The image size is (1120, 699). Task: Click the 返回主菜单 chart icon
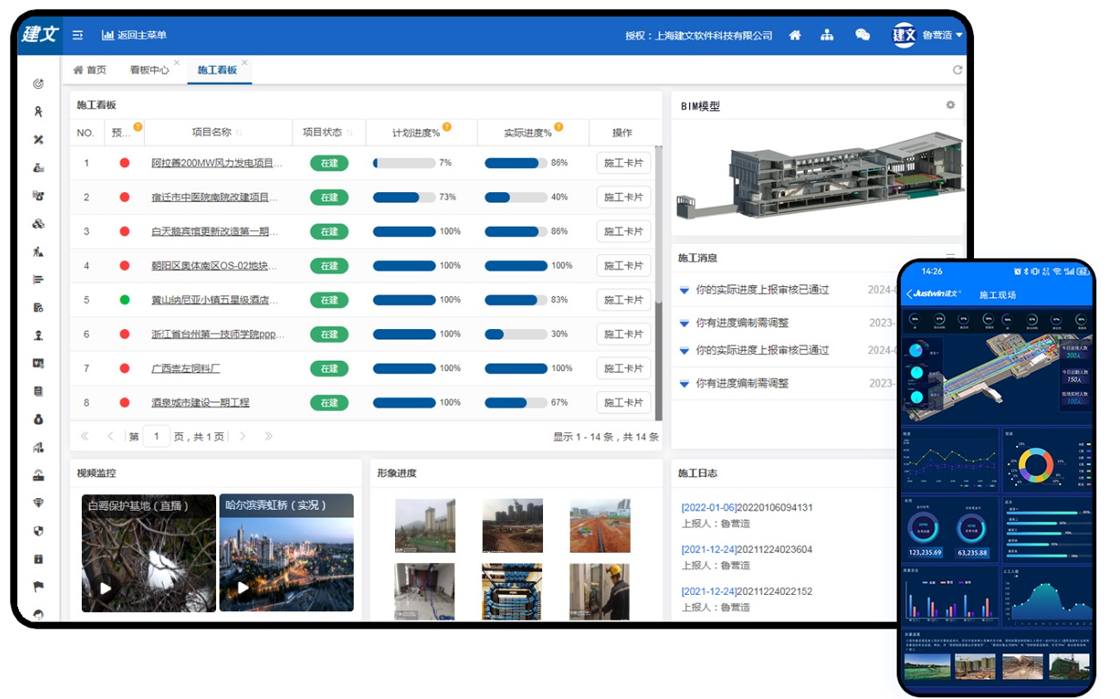(107, 35)
